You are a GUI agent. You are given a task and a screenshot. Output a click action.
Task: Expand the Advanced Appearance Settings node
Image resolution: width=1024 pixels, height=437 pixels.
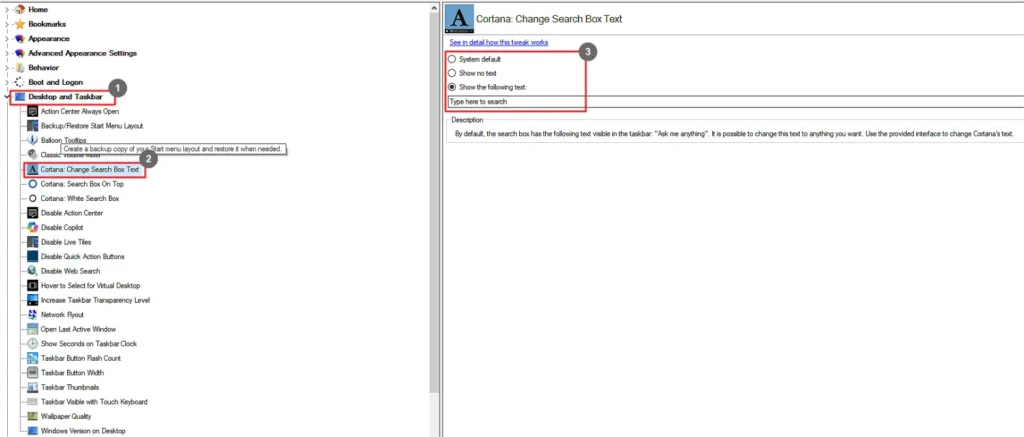[7, 53]
